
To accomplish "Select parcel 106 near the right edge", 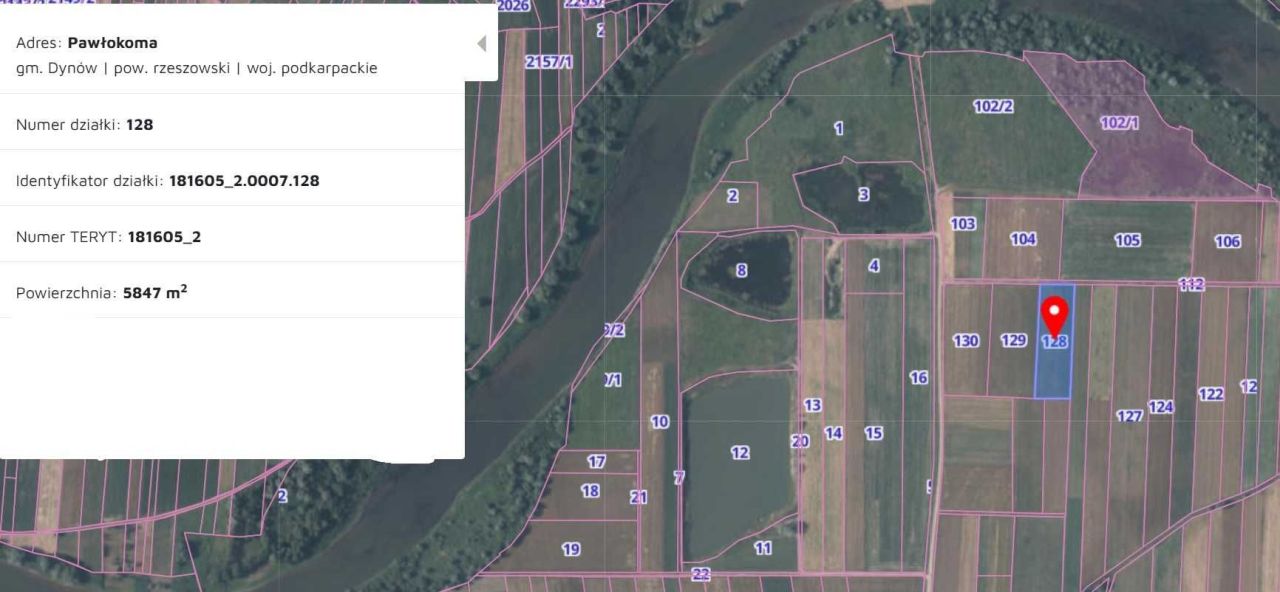I will [x=1227, y=241].
